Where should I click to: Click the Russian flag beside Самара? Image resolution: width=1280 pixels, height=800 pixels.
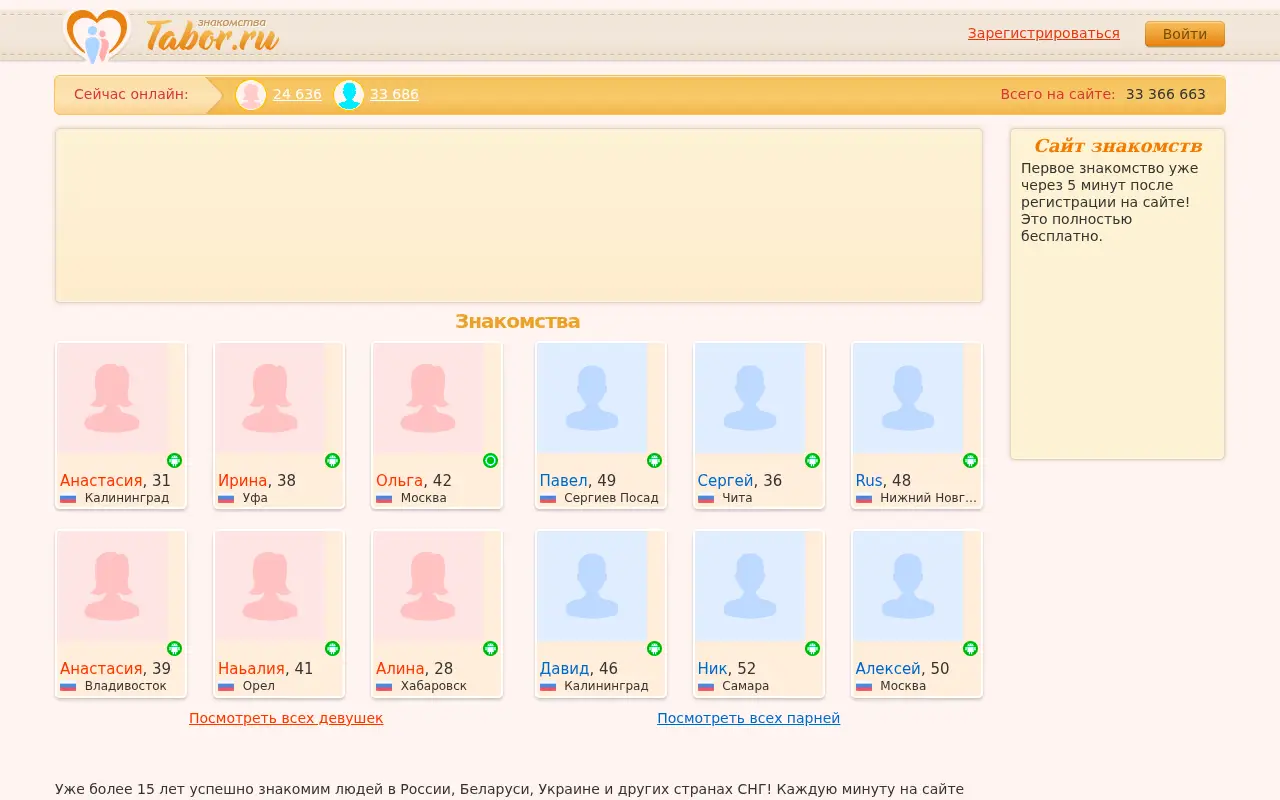click(x=706, y=686)
